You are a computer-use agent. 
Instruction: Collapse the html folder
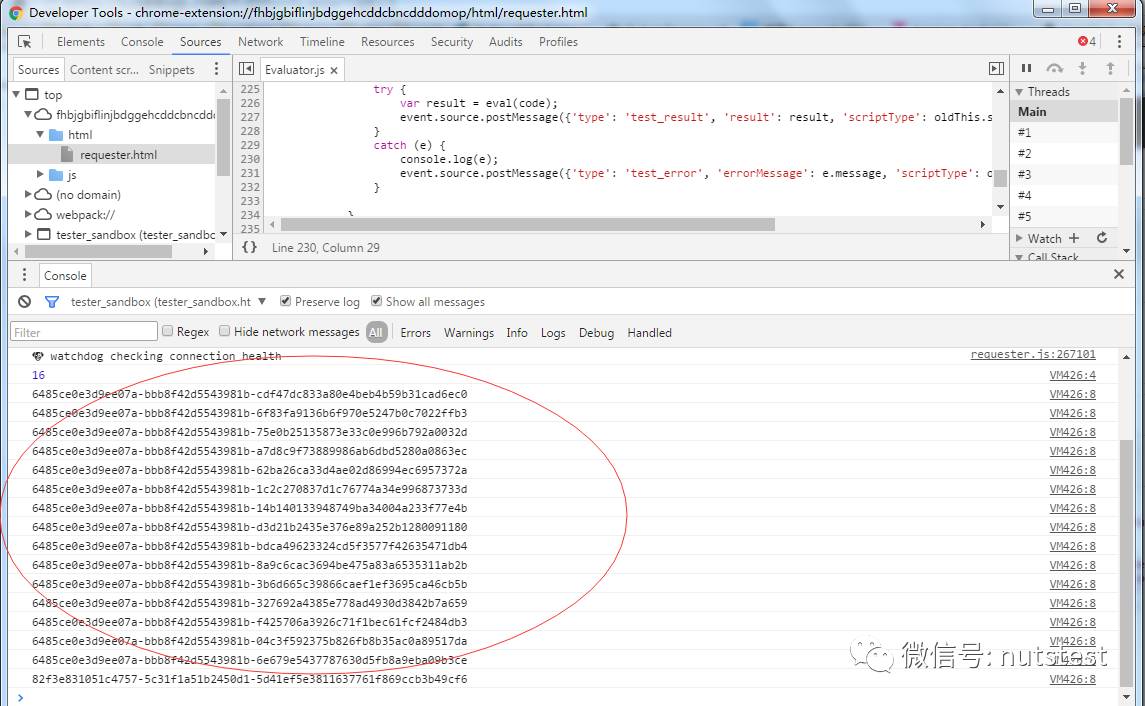pyautogui.click(x=40, y=134)
